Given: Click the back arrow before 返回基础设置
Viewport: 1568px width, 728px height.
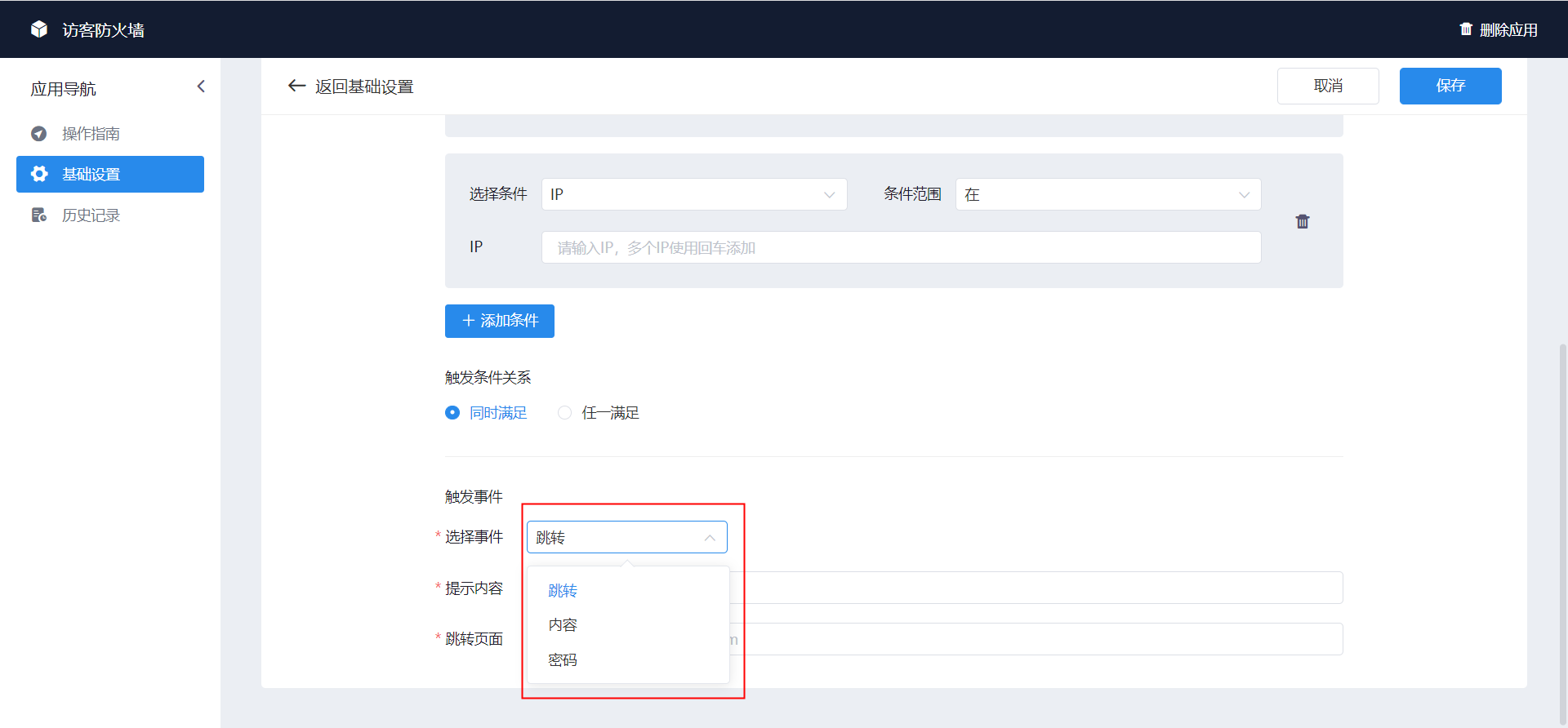Looking at the screenshot, I should click(296, 86).
